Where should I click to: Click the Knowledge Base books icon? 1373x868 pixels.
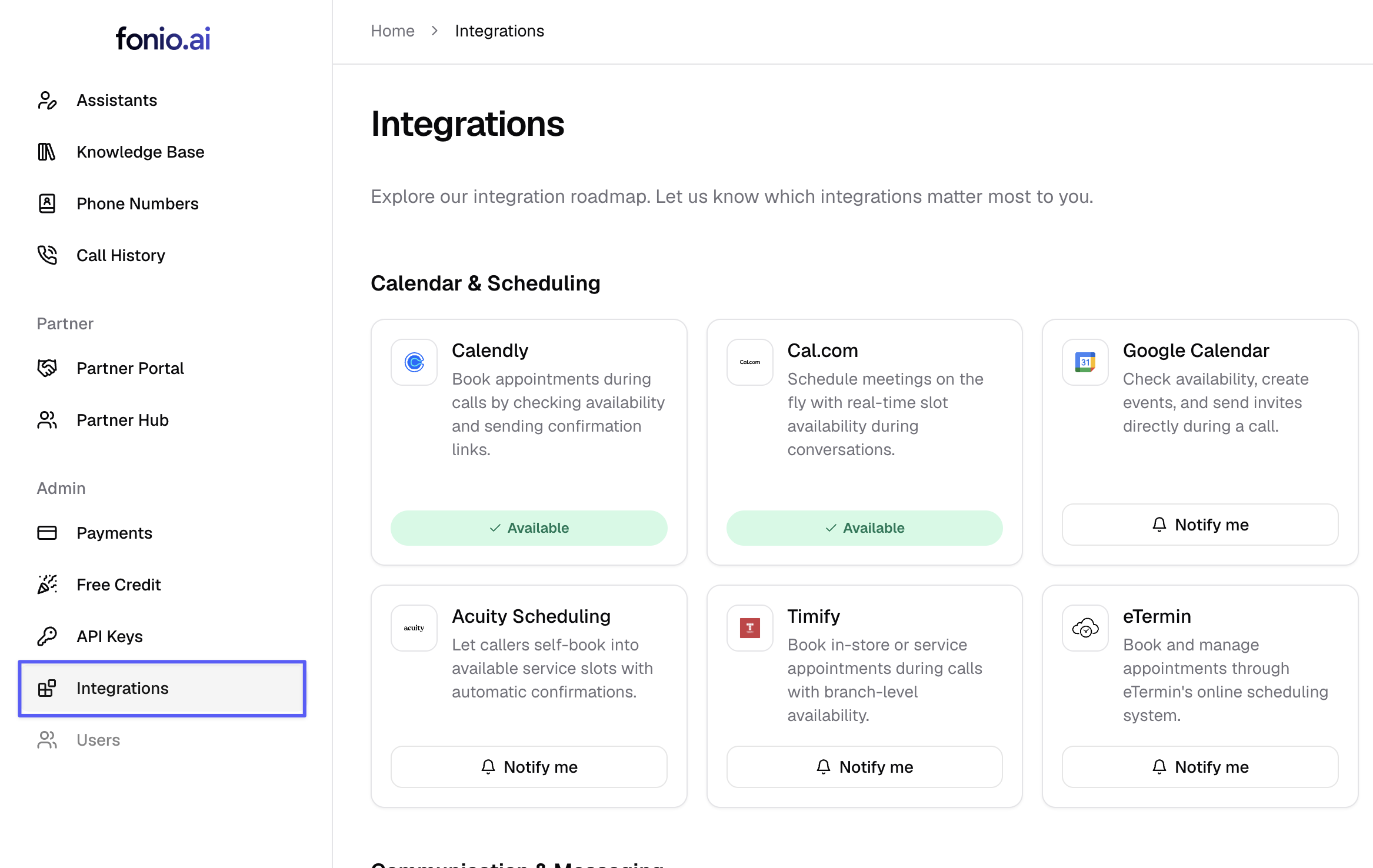[47, 152]
